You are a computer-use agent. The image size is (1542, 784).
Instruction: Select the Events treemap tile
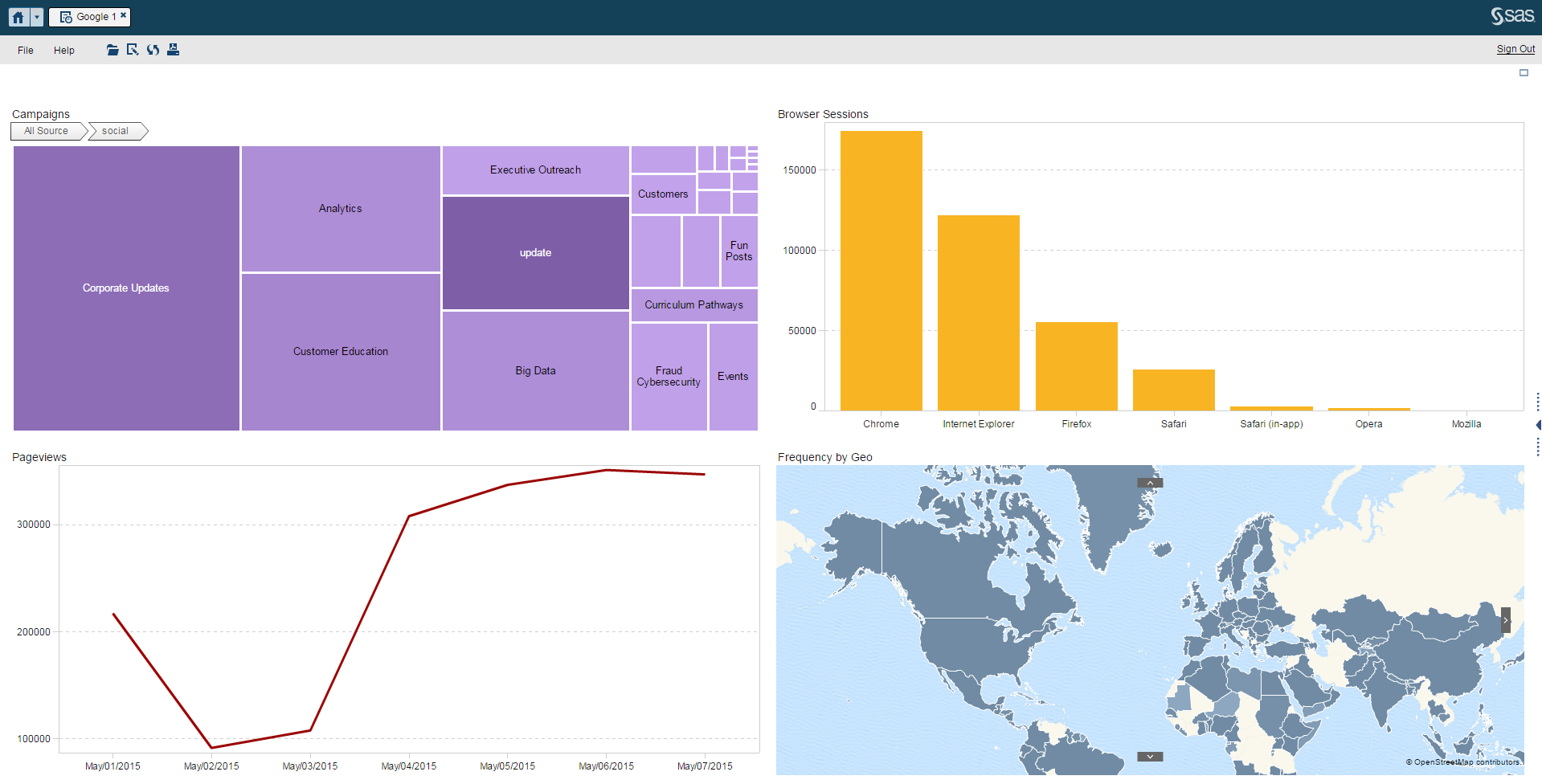pyautogui.click(x=733, y=377)
